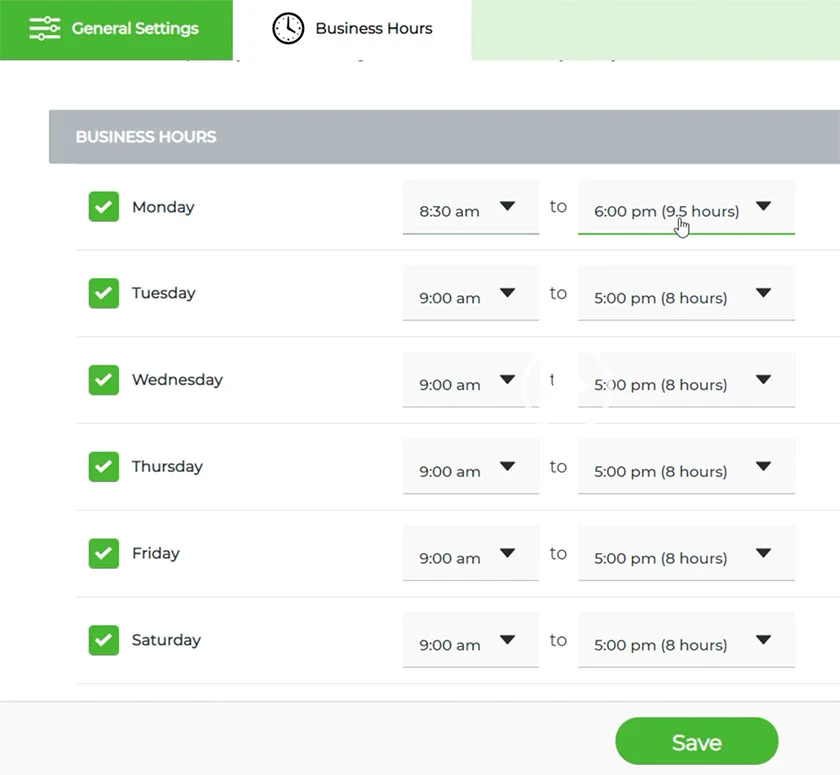Click the General Settings sliders icon

45,28
